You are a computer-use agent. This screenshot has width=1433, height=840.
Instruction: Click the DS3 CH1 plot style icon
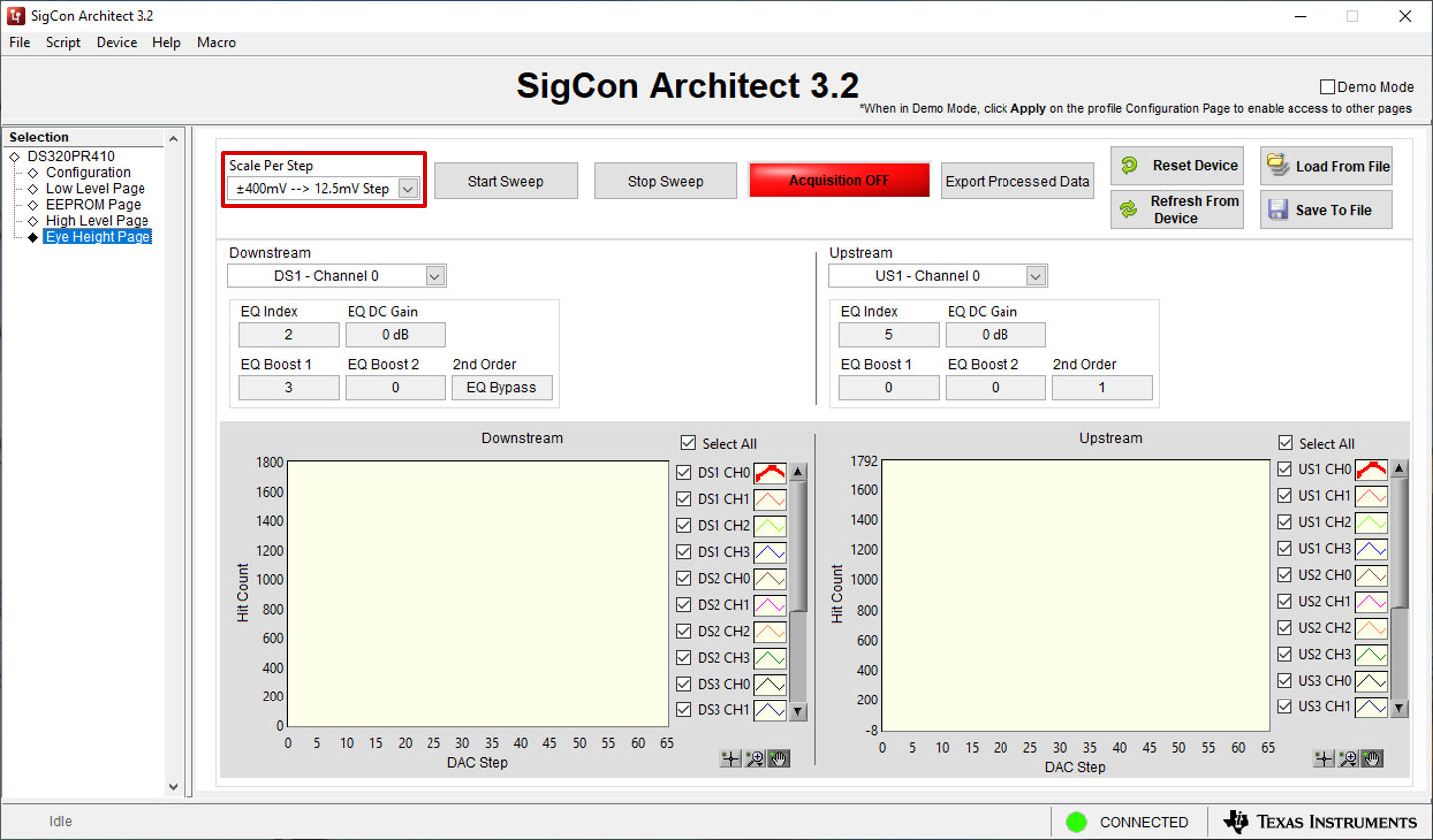[x=770, y=710]
